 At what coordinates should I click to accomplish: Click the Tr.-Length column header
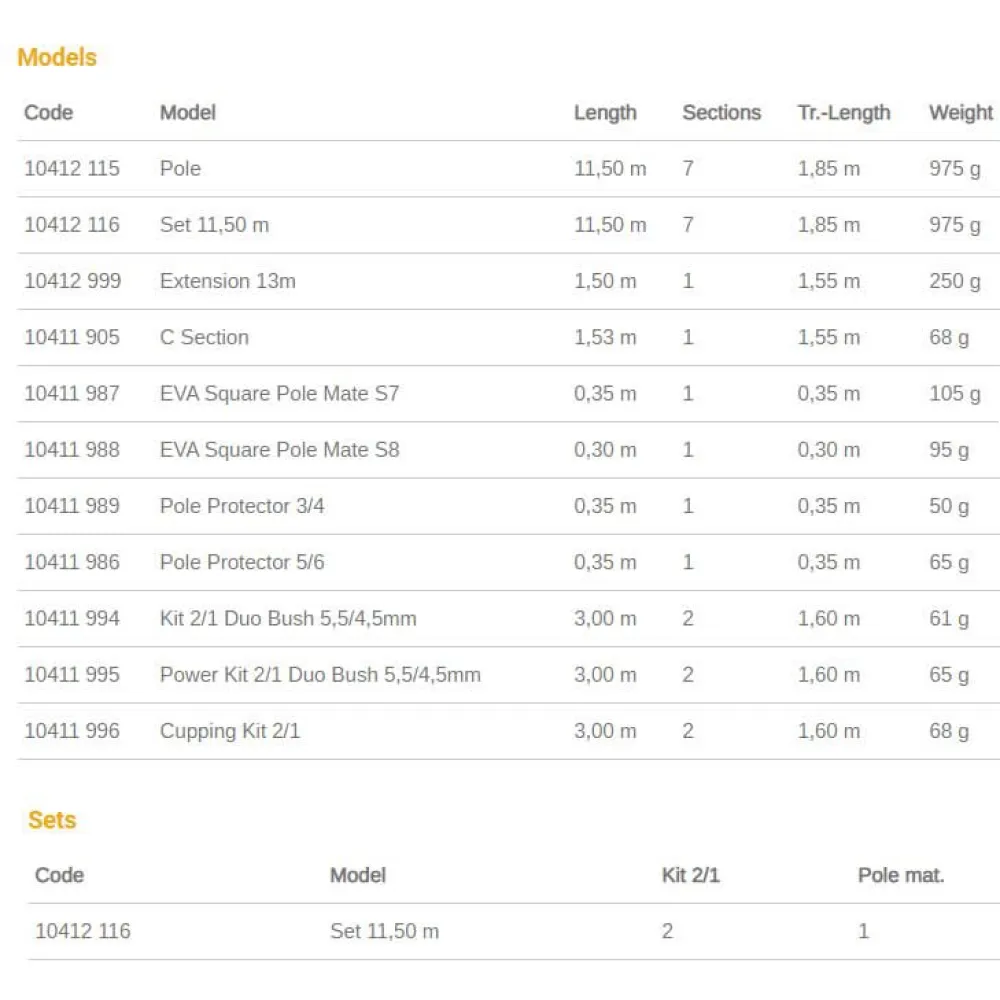coord(843,112)
